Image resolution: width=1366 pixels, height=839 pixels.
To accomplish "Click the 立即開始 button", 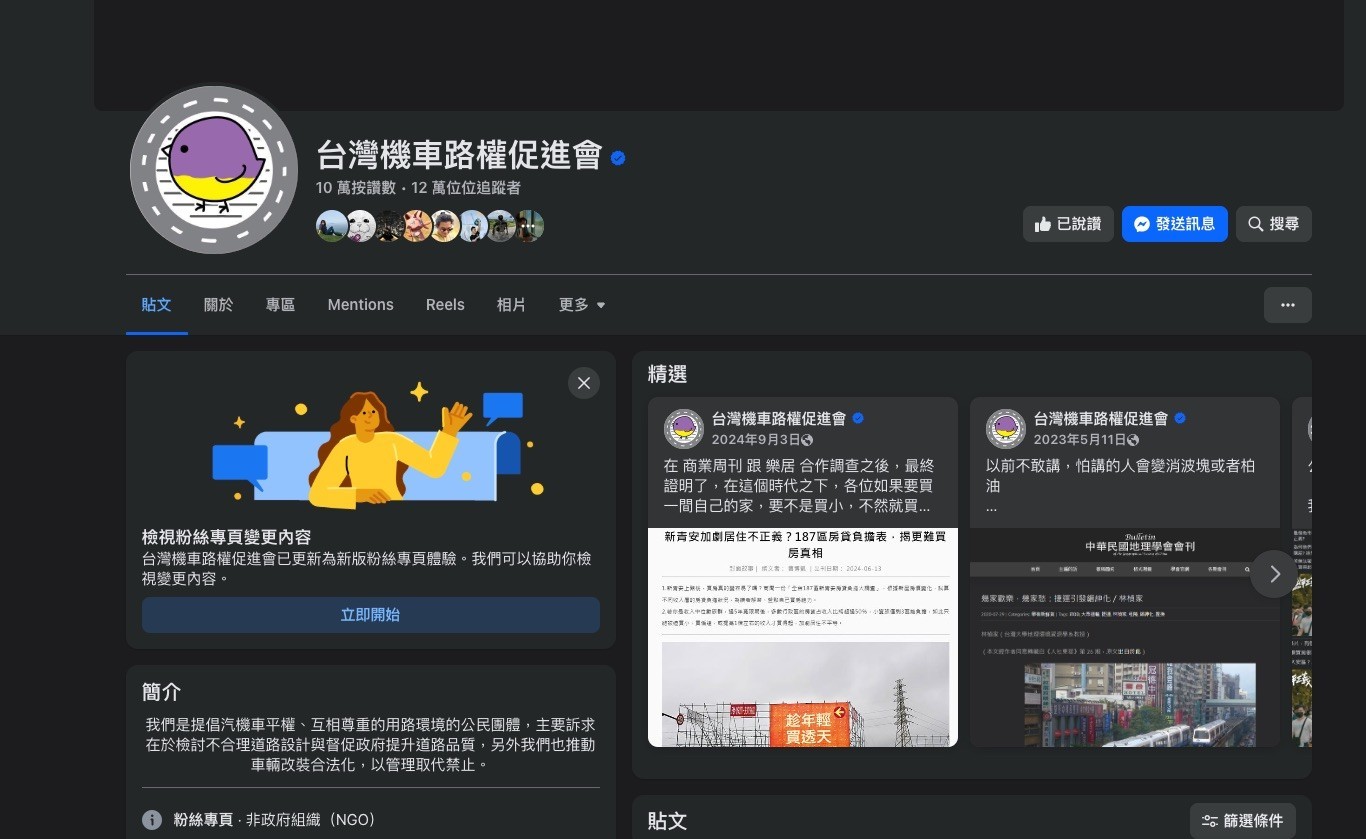I will click(x=371, y=615).
